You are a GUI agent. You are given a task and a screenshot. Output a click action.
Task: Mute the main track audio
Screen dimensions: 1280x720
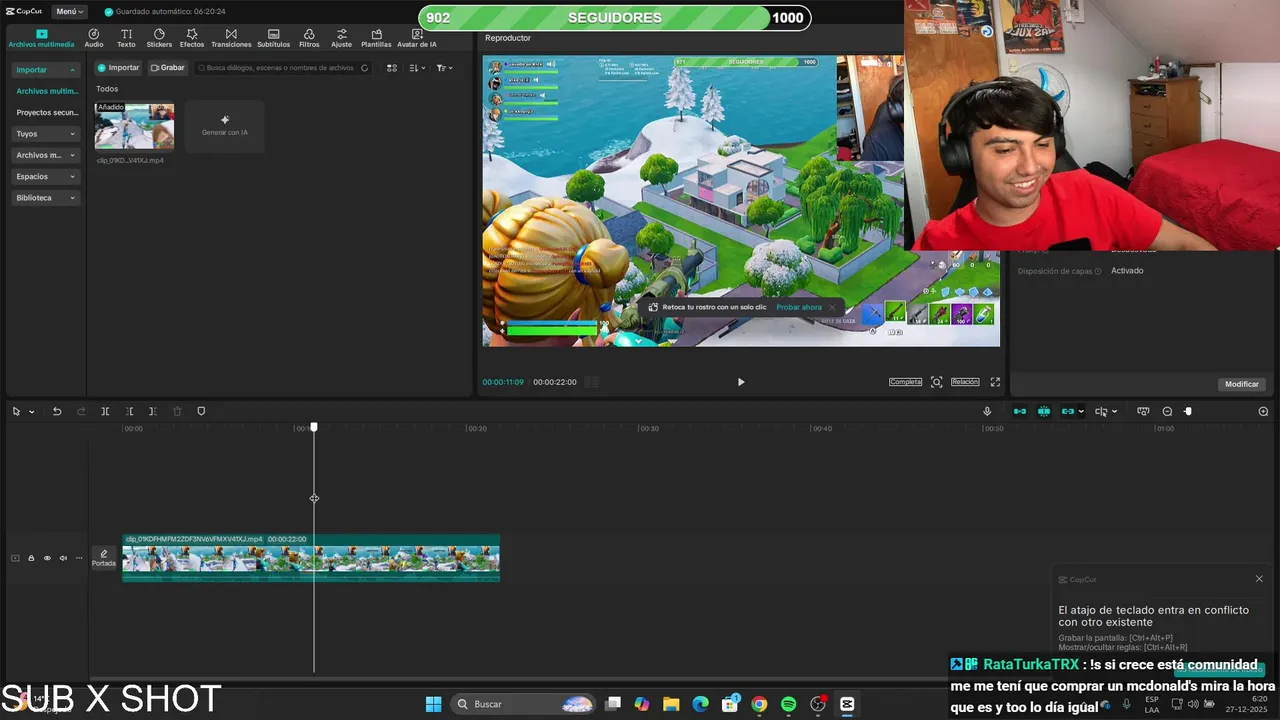[63, 558]
